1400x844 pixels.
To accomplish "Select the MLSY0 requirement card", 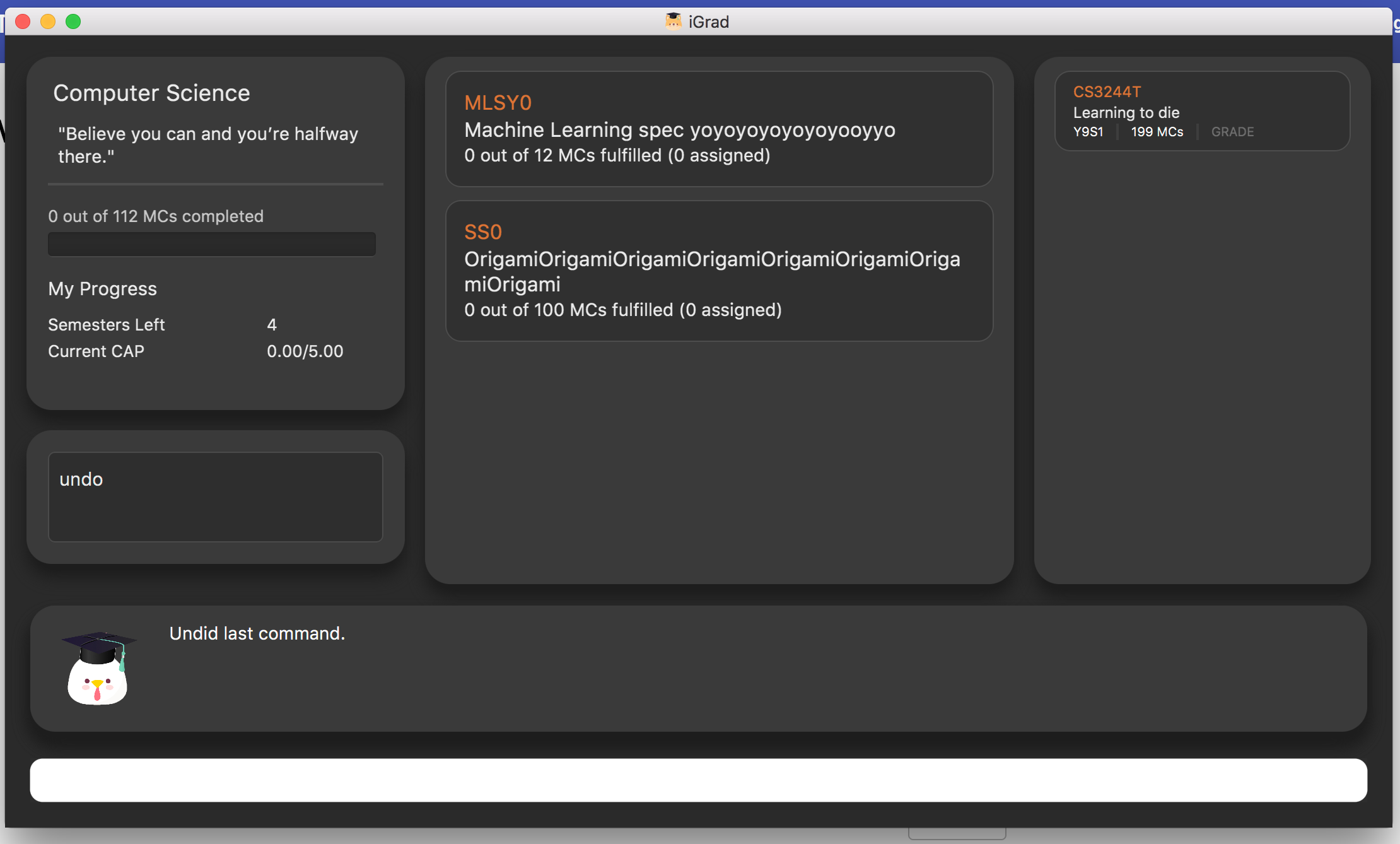I will (x=719, y=129).
